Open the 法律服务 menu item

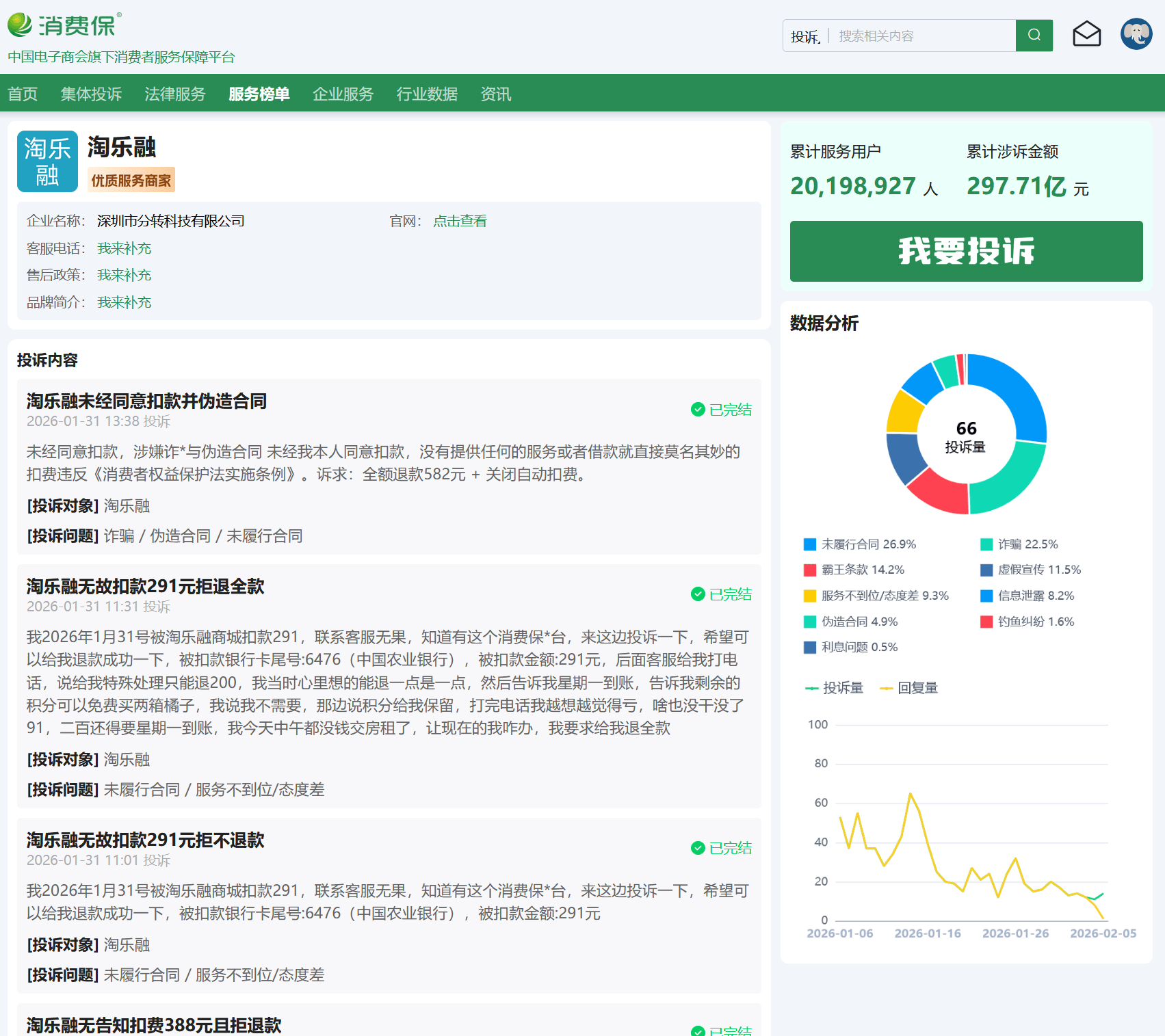(174, 94)
